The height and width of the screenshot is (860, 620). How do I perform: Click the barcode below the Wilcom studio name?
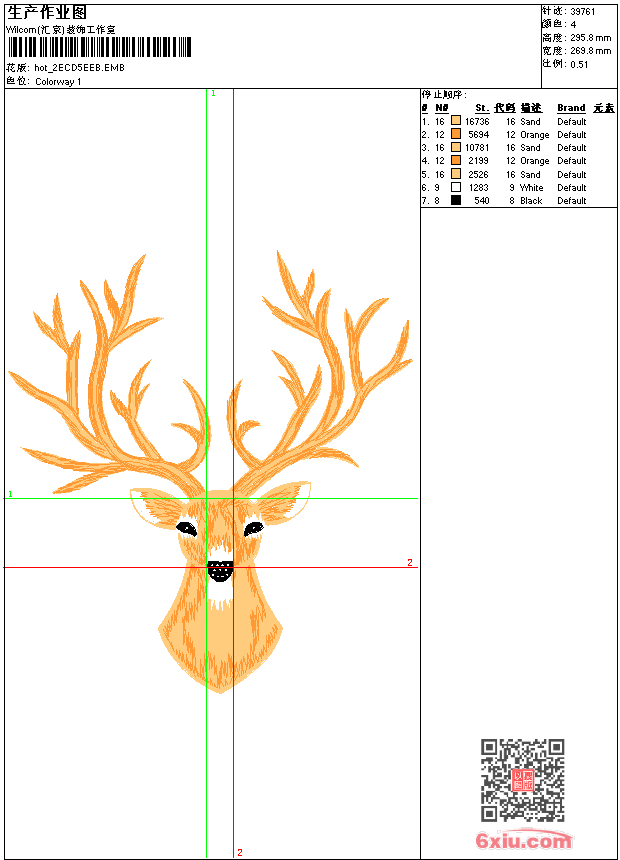(x=99, y=48)
